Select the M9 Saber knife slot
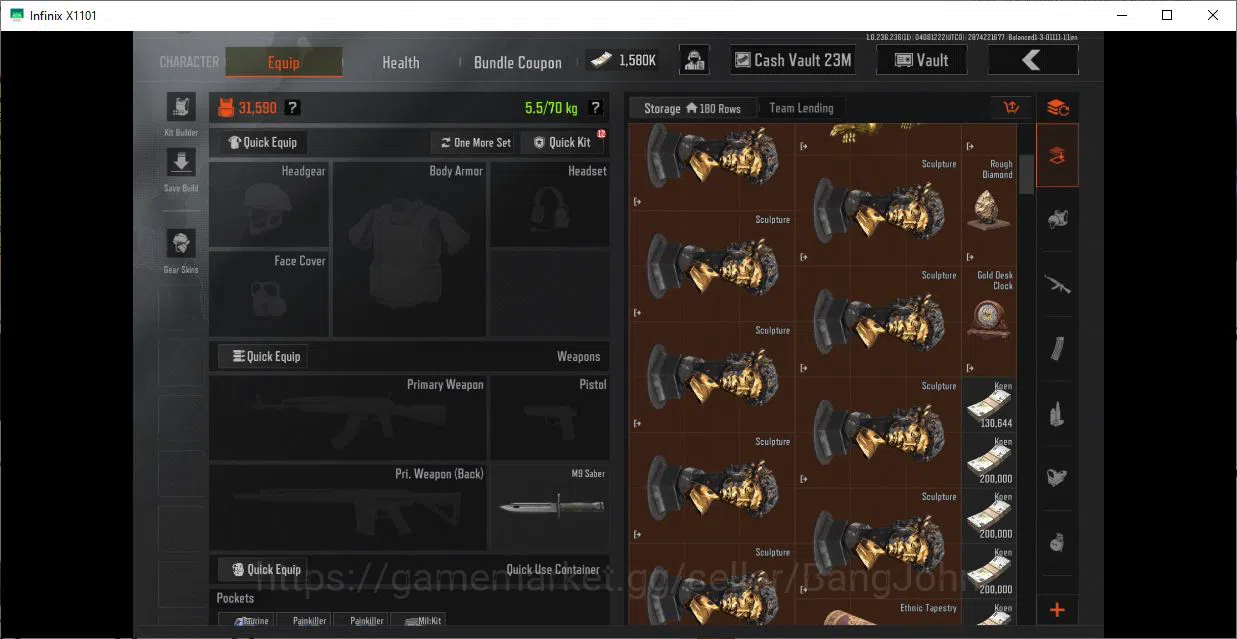The image size is (1237, 639). tap(549, 507)
